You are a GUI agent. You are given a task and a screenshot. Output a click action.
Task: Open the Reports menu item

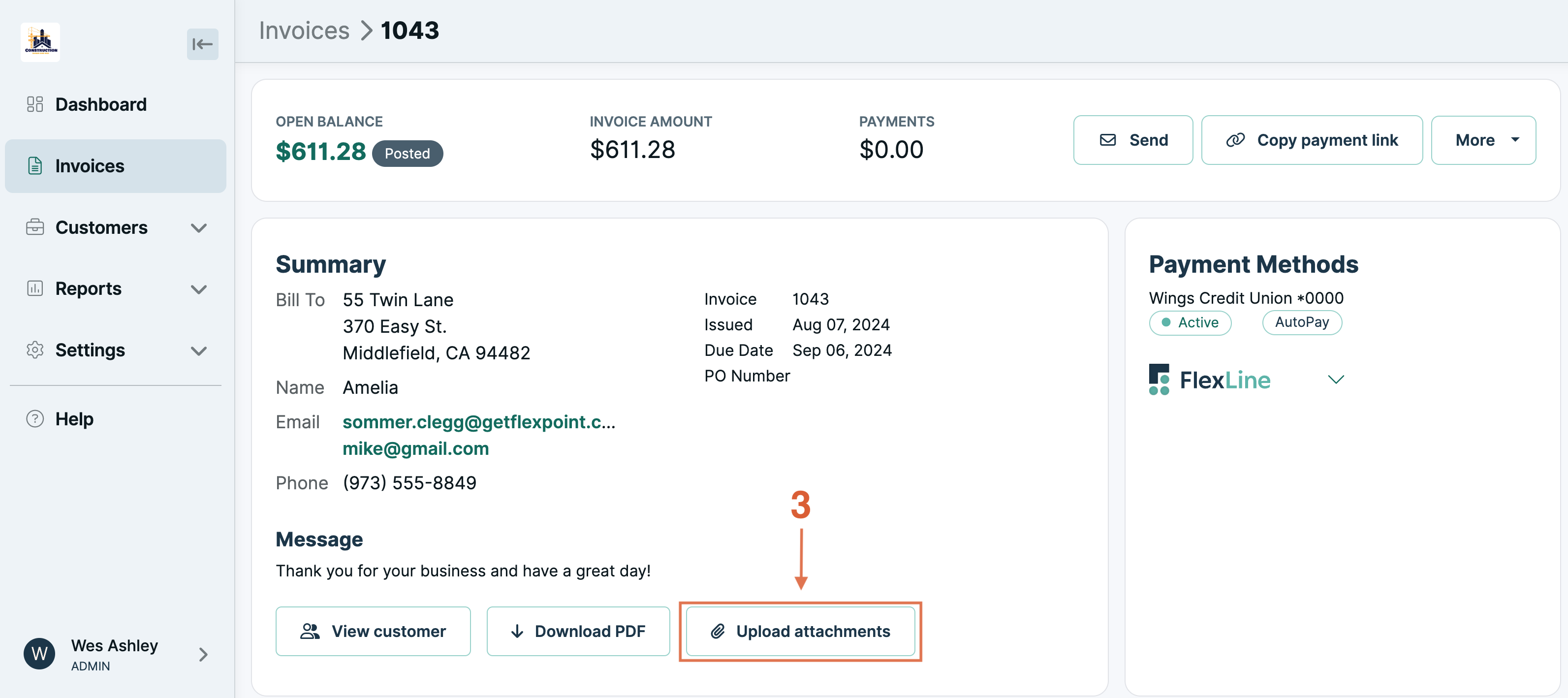(x=88, y=288)
